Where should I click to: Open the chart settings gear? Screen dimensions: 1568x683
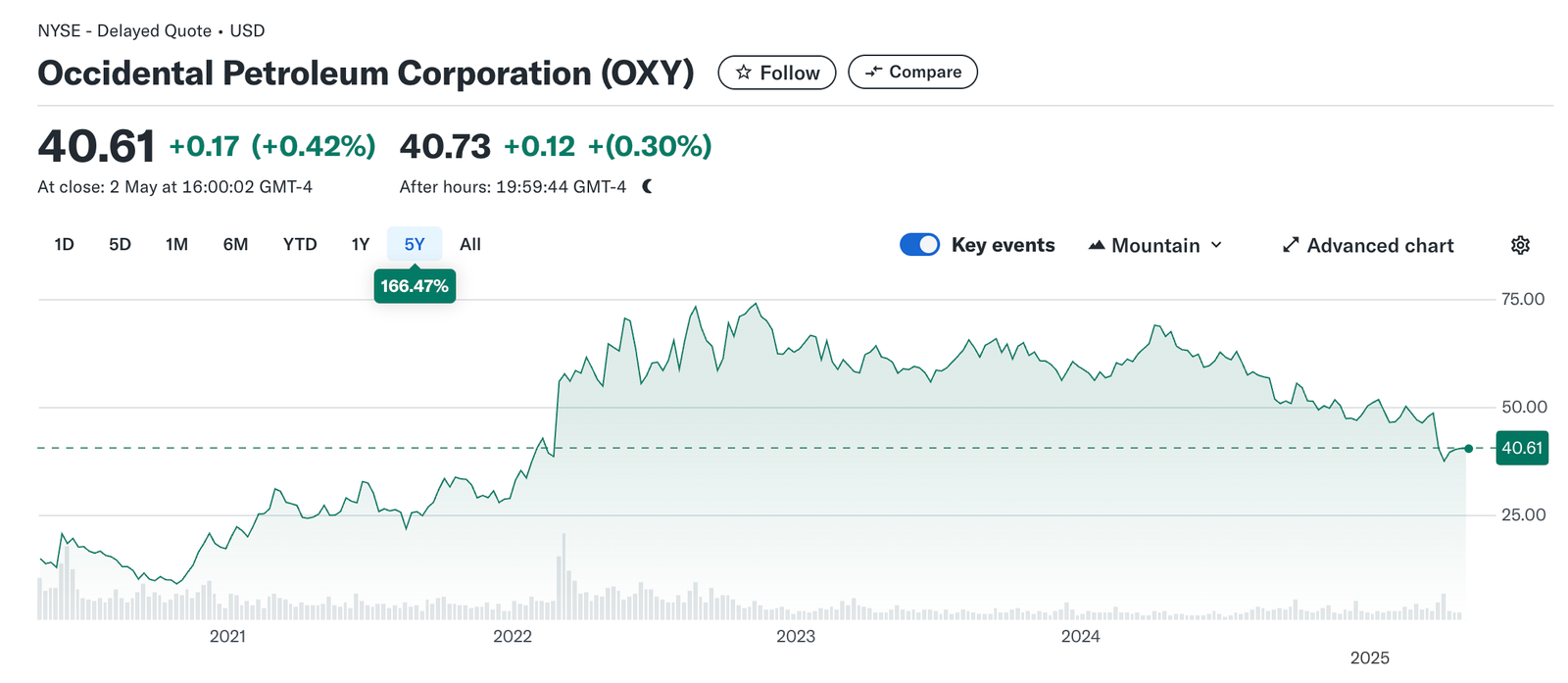(1520, 245)
